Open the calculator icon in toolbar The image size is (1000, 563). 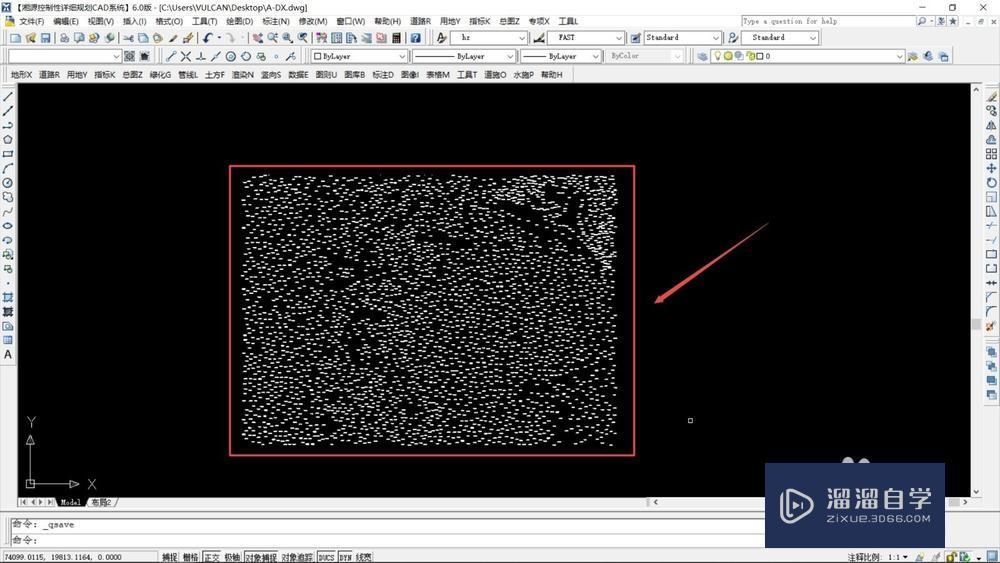(396, 38)
